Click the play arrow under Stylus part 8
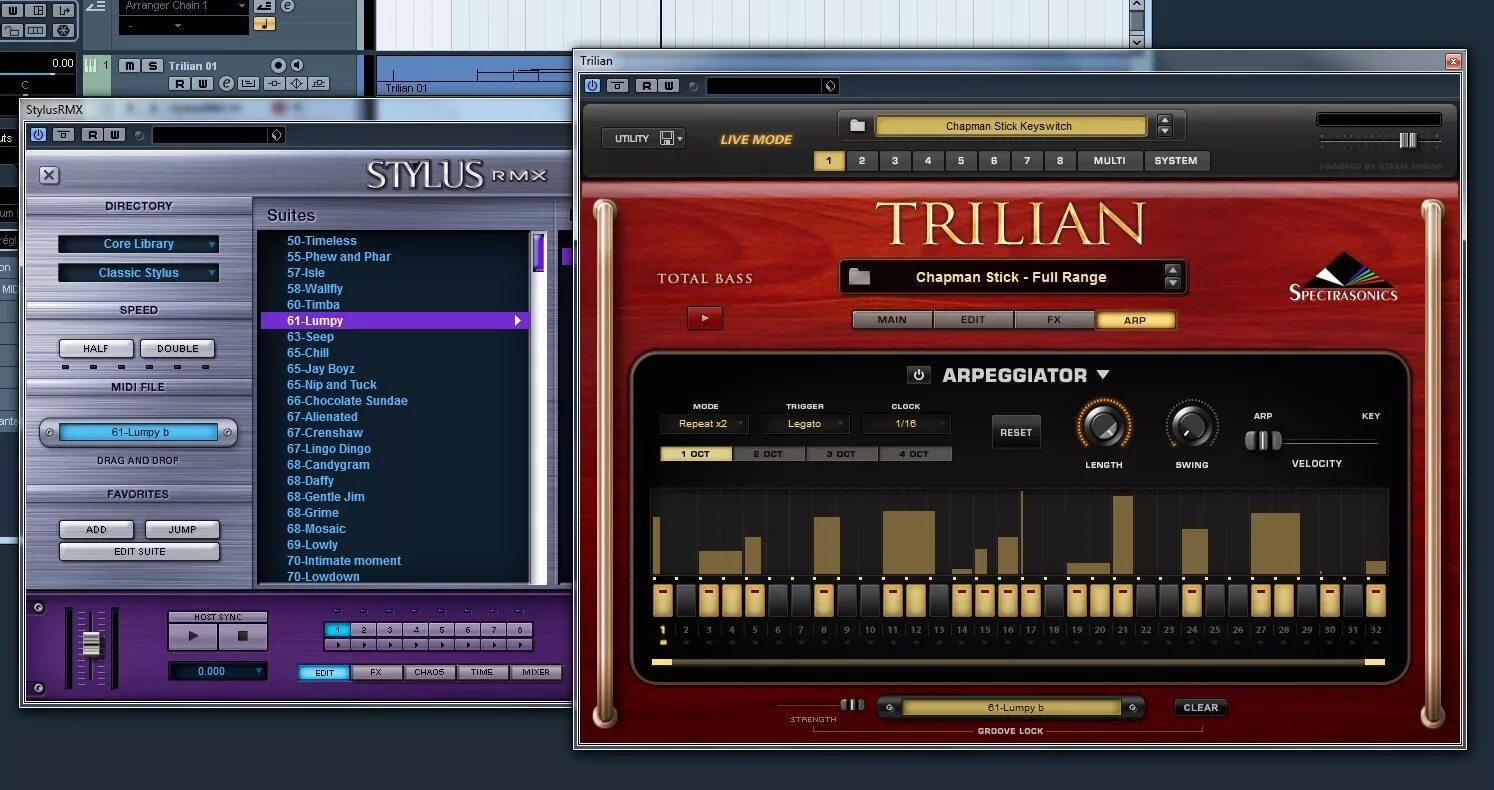 click(x=519, y=645)
